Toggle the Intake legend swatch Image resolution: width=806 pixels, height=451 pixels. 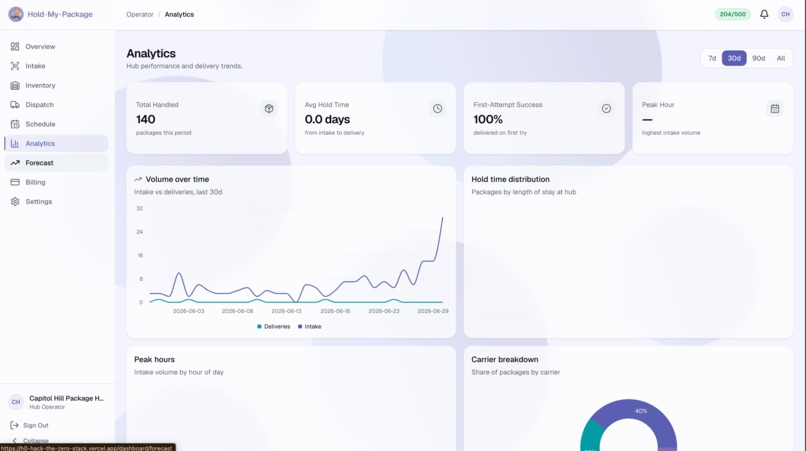(300, 327)
